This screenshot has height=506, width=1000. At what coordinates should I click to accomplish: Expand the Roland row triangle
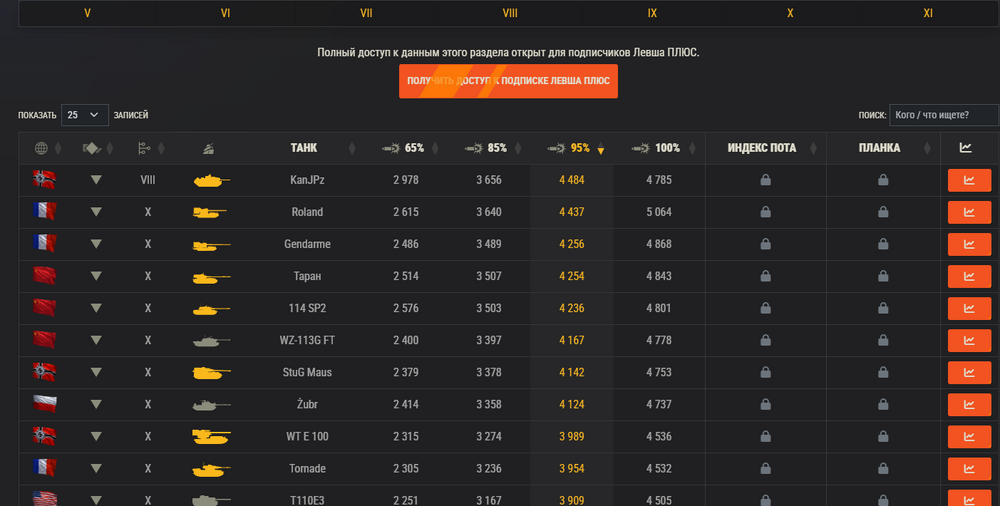tap(96, 212)
